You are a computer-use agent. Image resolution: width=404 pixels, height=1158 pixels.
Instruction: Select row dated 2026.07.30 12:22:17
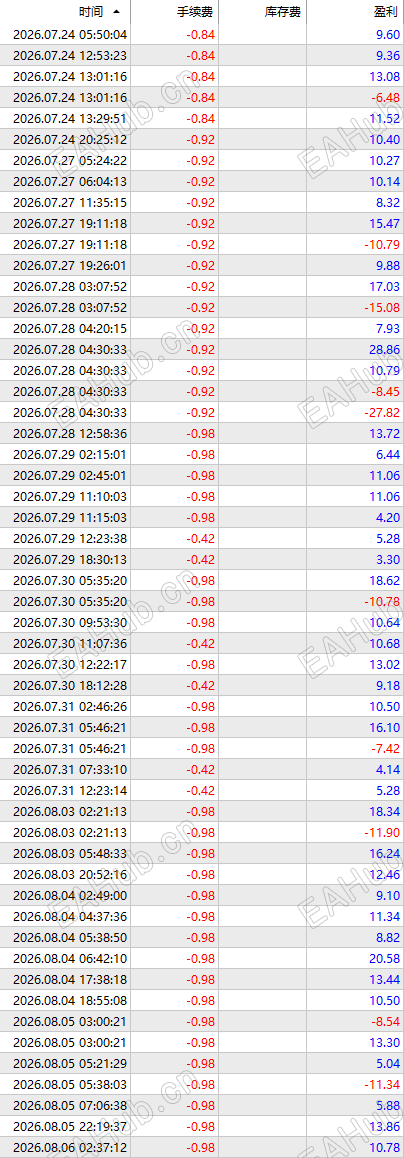pyautogui.click(x=202, y=663)
